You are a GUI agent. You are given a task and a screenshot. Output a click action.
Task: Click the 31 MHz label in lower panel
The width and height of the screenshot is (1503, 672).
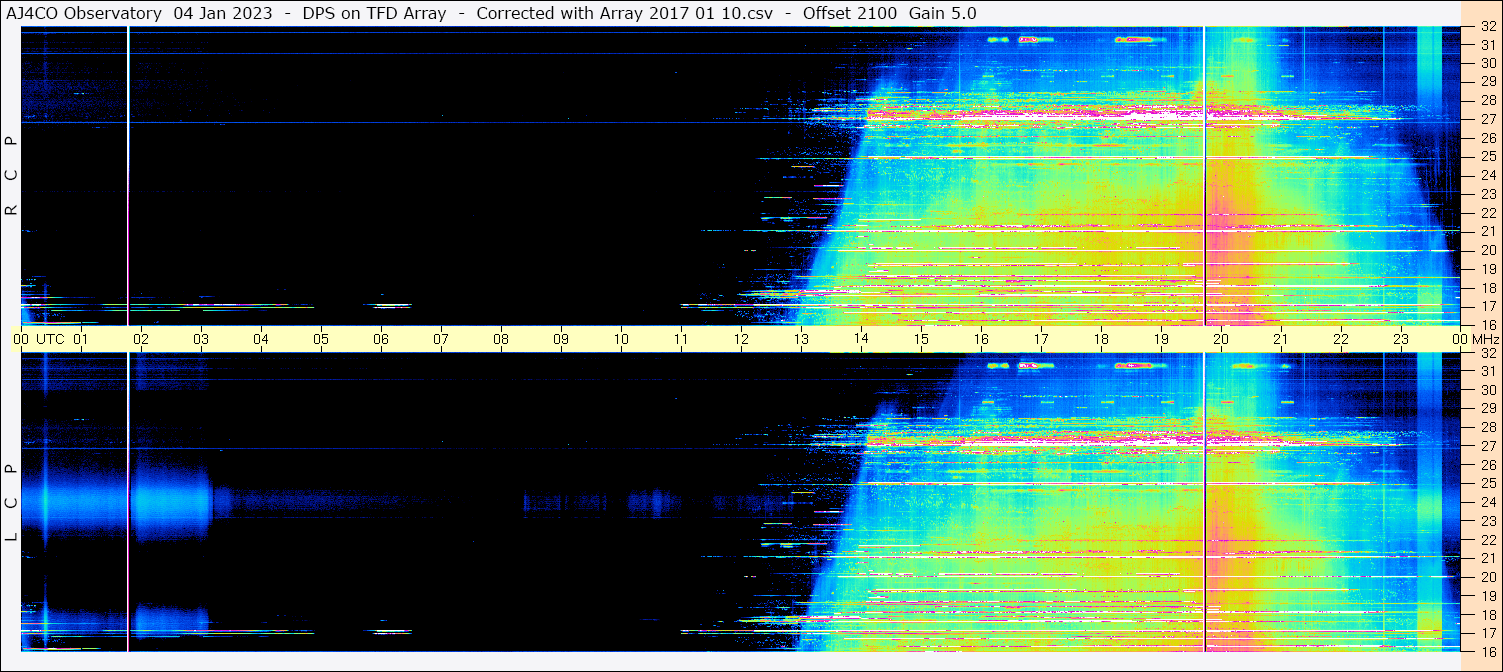(x=1487, y=371)
